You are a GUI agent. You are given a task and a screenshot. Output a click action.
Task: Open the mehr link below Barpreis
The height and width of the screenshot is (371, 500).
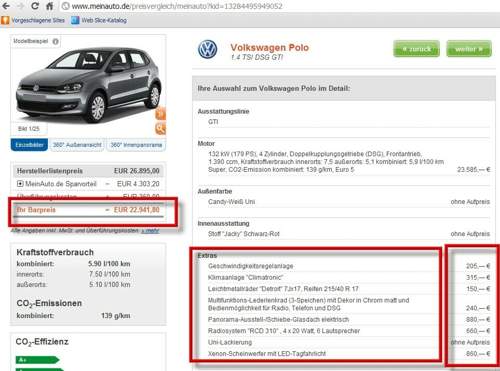pyautogui.click(x=150, y=230)
